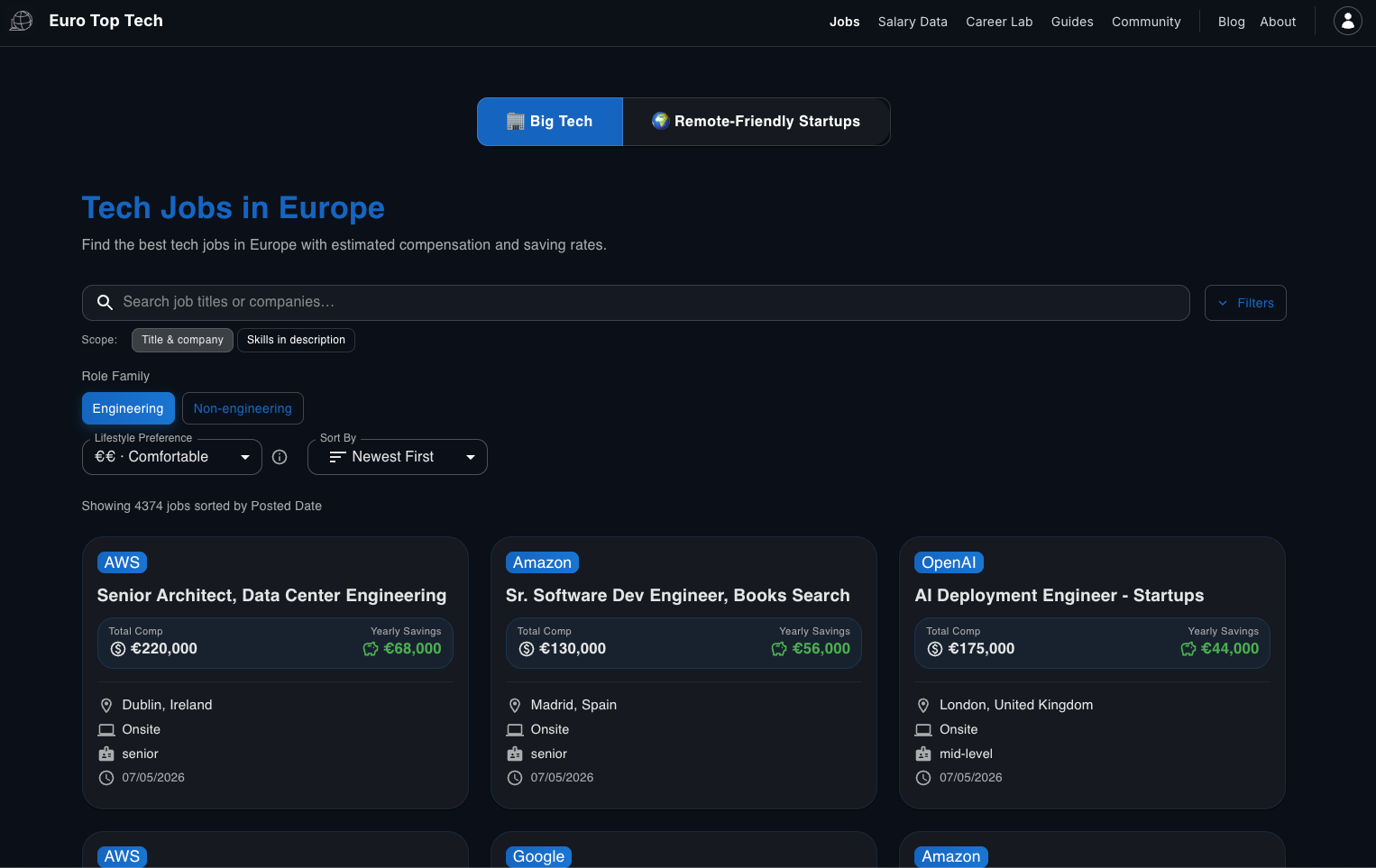This screenshot has width=1376, height=868.
Task: Open the AI Deployment Engineer - Startups job
Action: [1059, 596]
